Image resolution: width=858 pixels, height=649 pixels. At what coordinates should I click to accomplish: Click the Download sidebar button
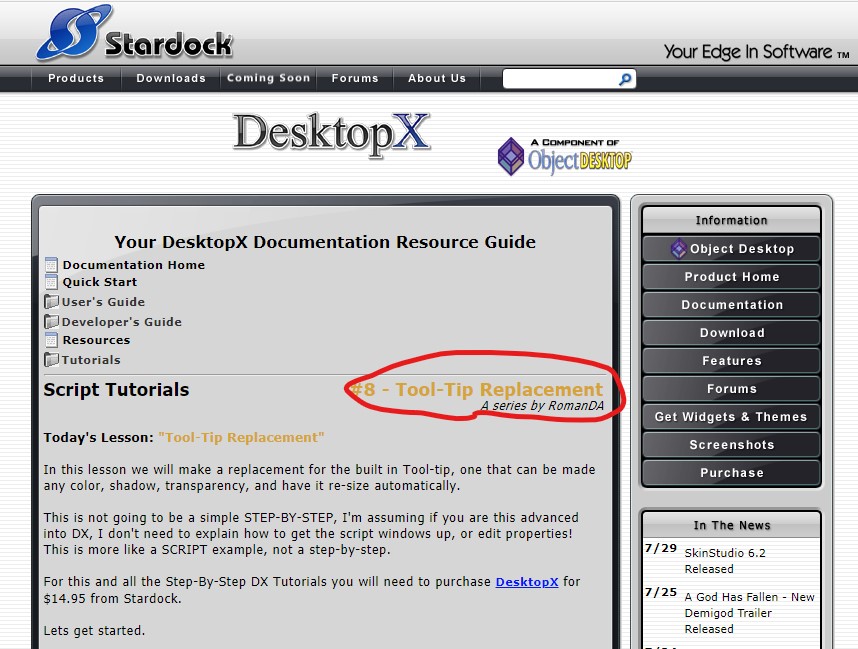pyautogui.click(x=732, y=333)
